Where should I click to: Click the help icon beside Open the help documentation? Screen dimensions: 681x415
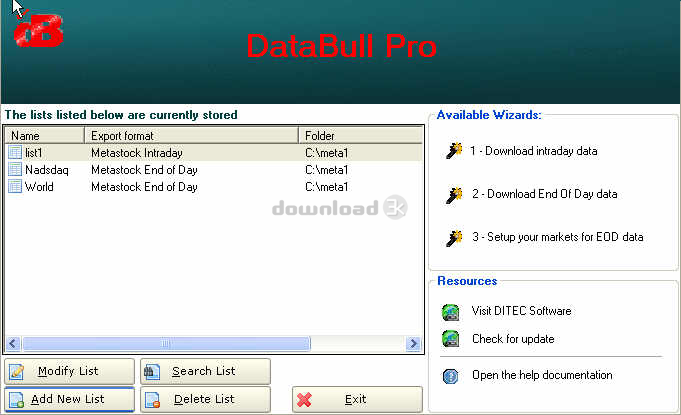450,375
